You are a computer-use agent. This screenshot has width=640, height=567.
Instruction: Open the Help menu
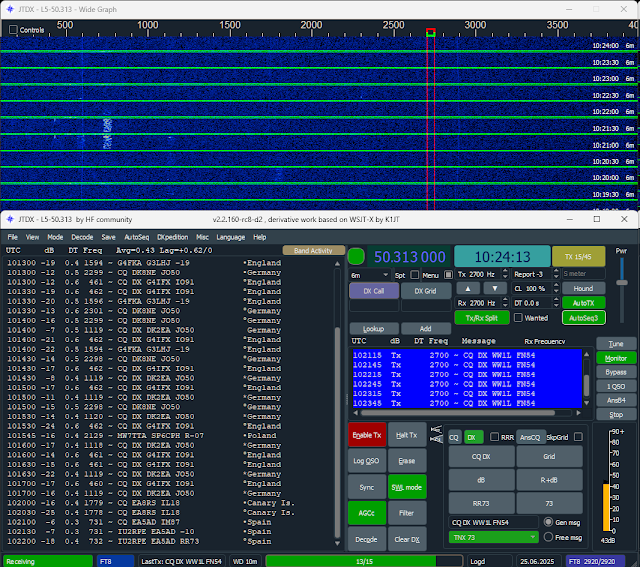tap(260, 237)
